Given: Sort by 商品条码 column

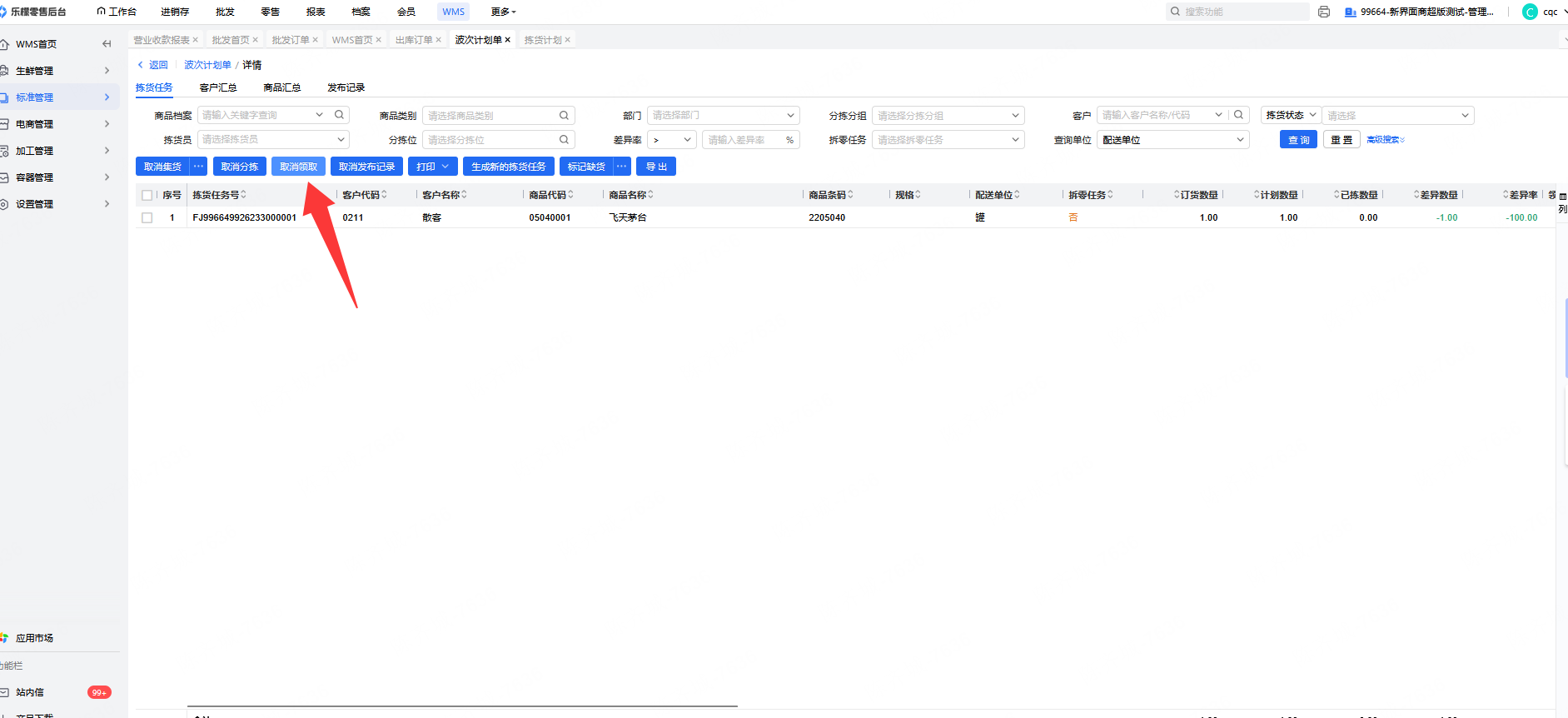Looking at the screenshot, I should pyautogui.click(x=850, y=195).
